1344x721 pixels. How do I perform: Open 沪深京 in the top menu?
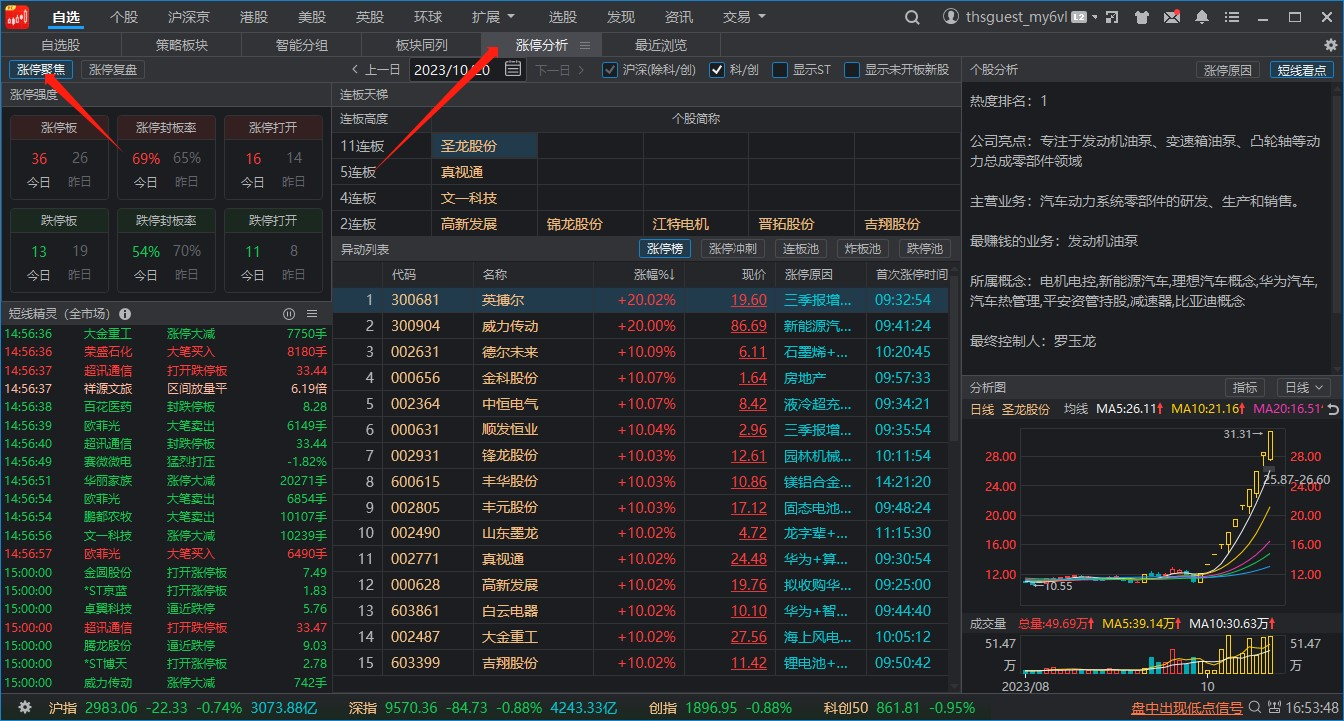[x=189, y=17]
